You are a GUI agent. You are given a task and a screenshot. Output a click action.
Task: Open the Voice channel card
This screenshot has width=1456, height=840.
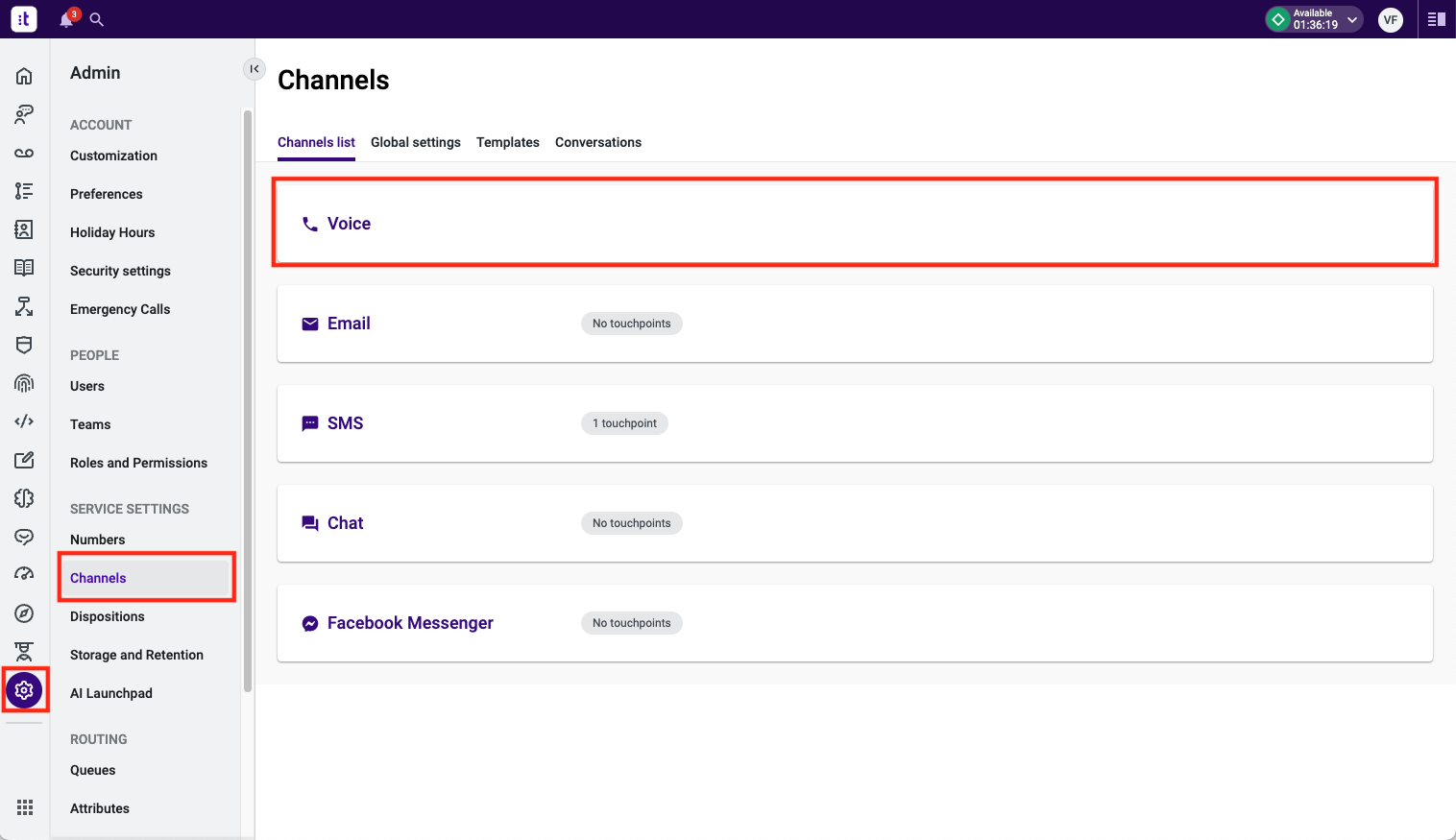855,223
